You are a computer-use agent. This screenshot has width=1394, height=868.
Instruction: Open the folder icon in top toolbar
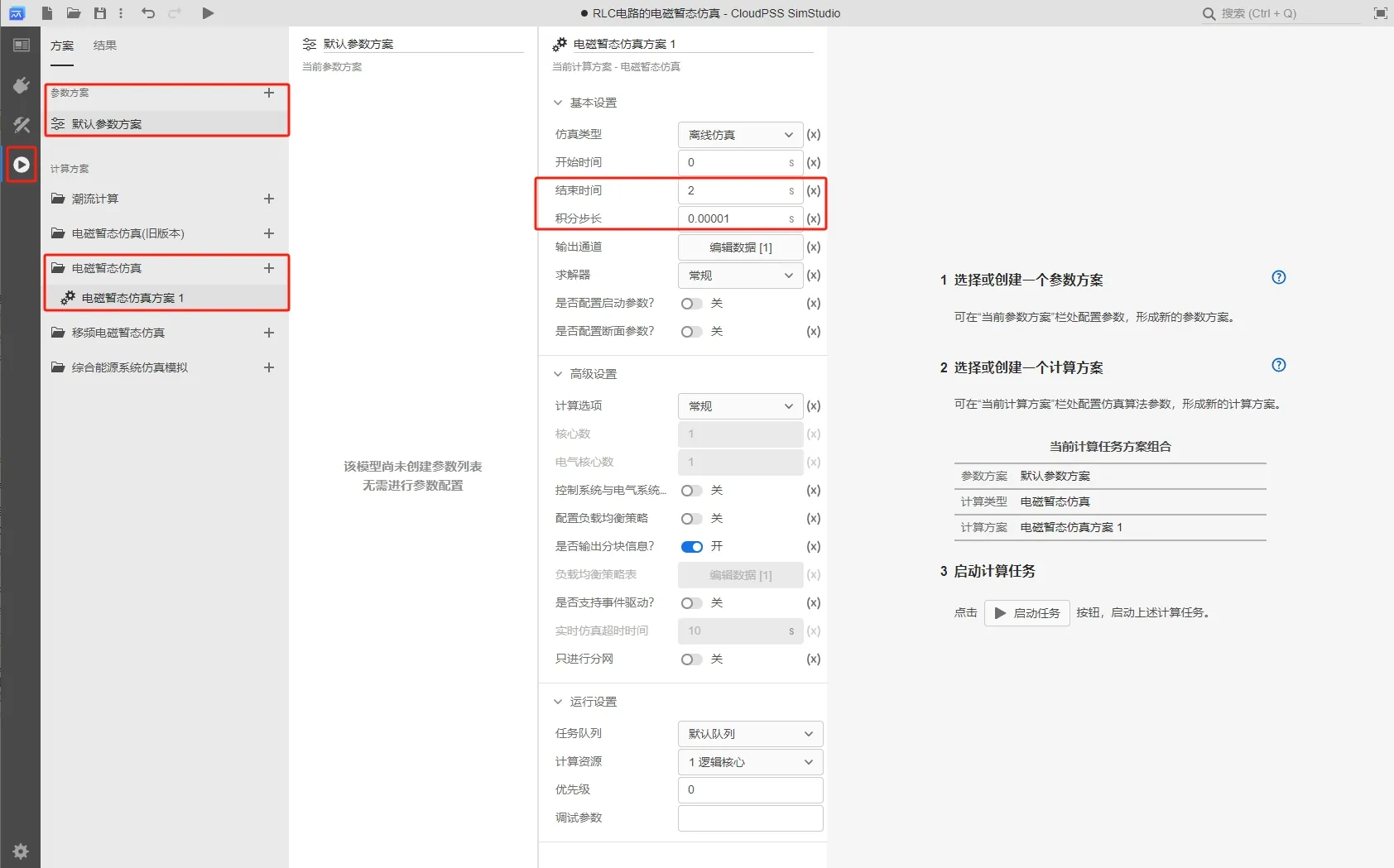pos(74,13)
